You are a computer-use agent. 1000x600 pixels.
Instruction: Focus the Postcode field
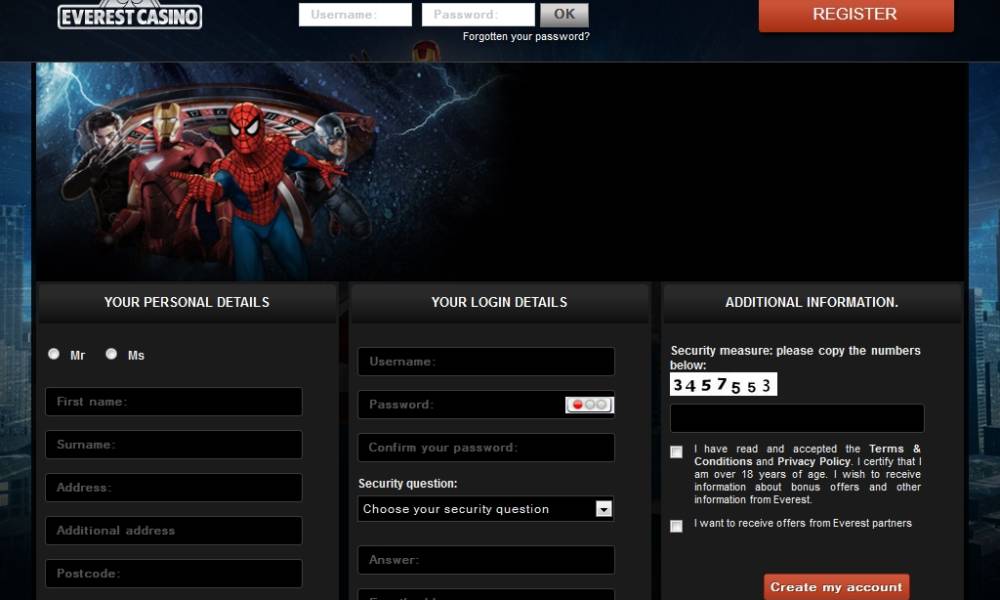tap(173, 573)
